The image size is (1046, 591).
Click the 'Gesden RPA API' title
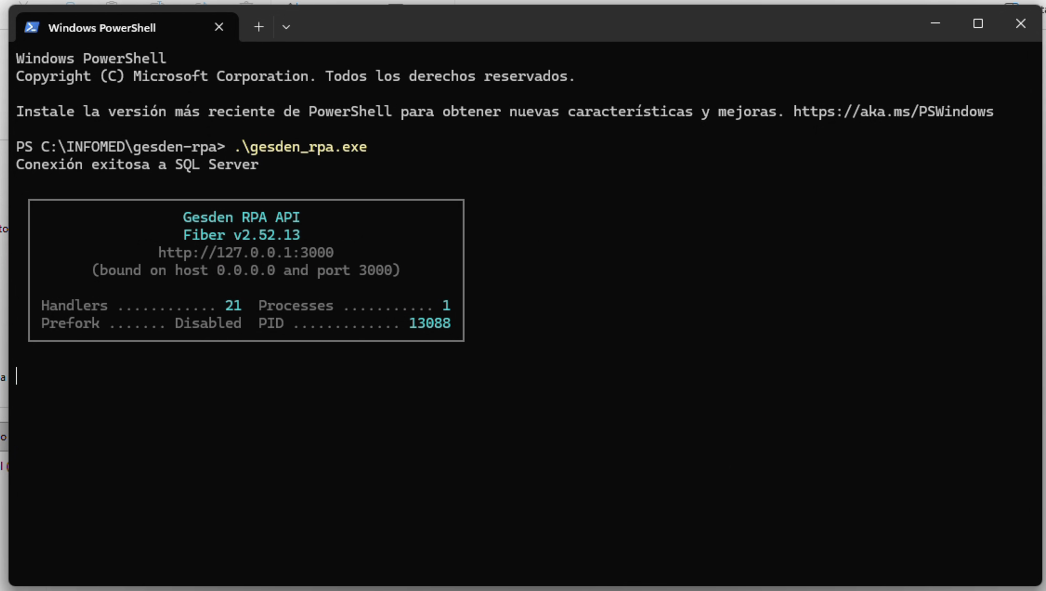tap(241, 217)
